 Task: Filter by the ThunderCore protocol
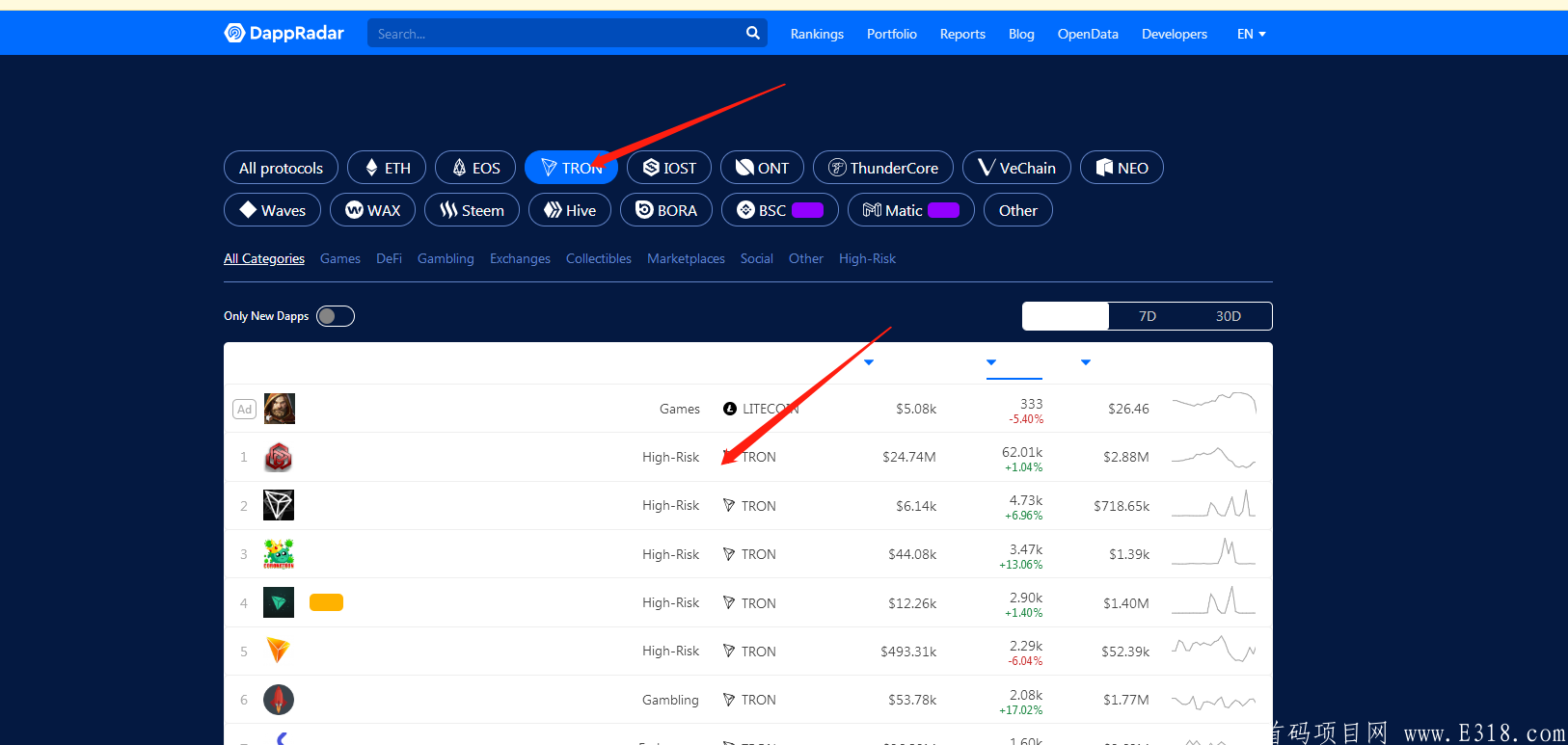(x=883, y=168)
